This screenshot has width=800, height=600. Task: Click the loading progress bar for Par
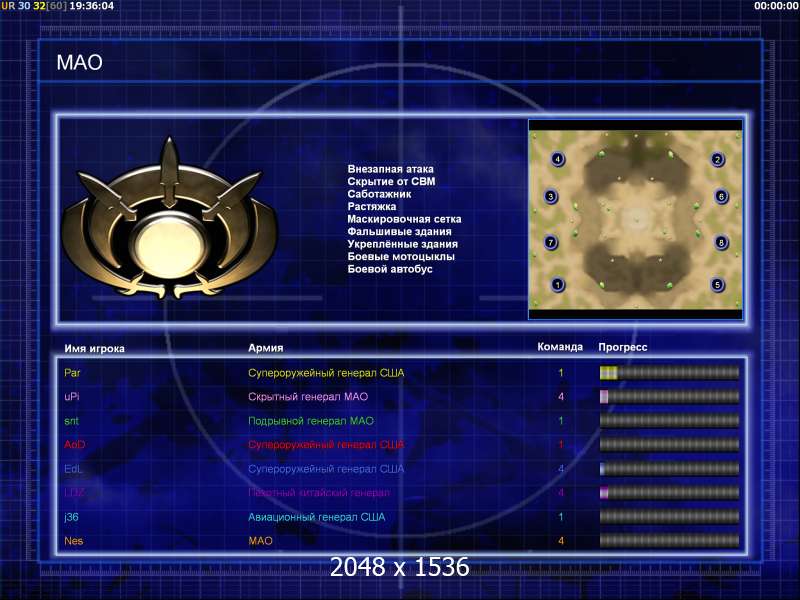669,373
